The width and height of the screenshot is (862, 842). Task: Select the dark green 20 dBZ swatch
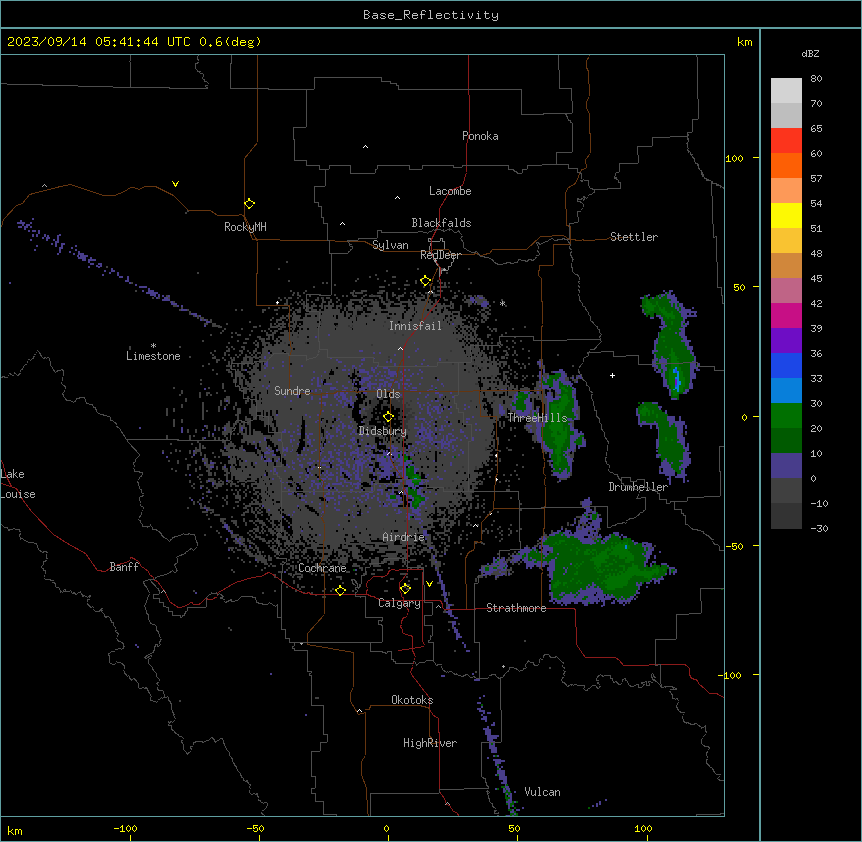coord(786,441)
